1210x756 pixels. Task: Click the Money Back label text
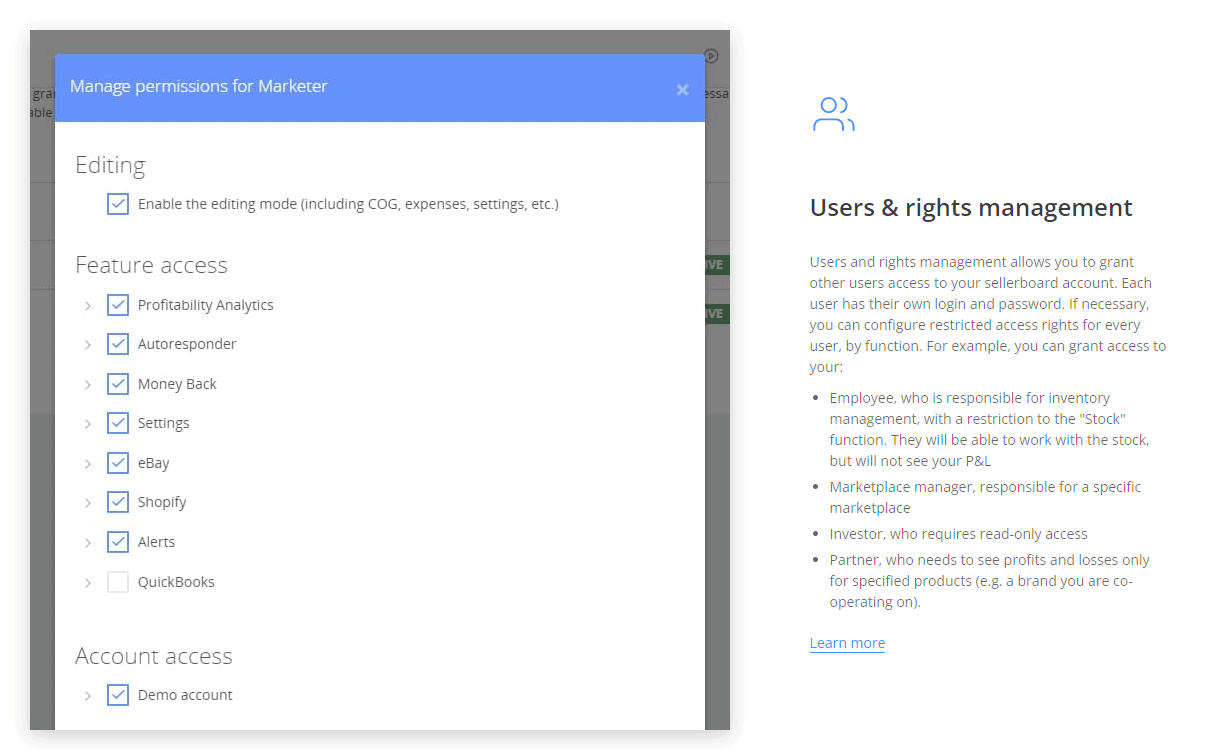[x=177, y=384]
